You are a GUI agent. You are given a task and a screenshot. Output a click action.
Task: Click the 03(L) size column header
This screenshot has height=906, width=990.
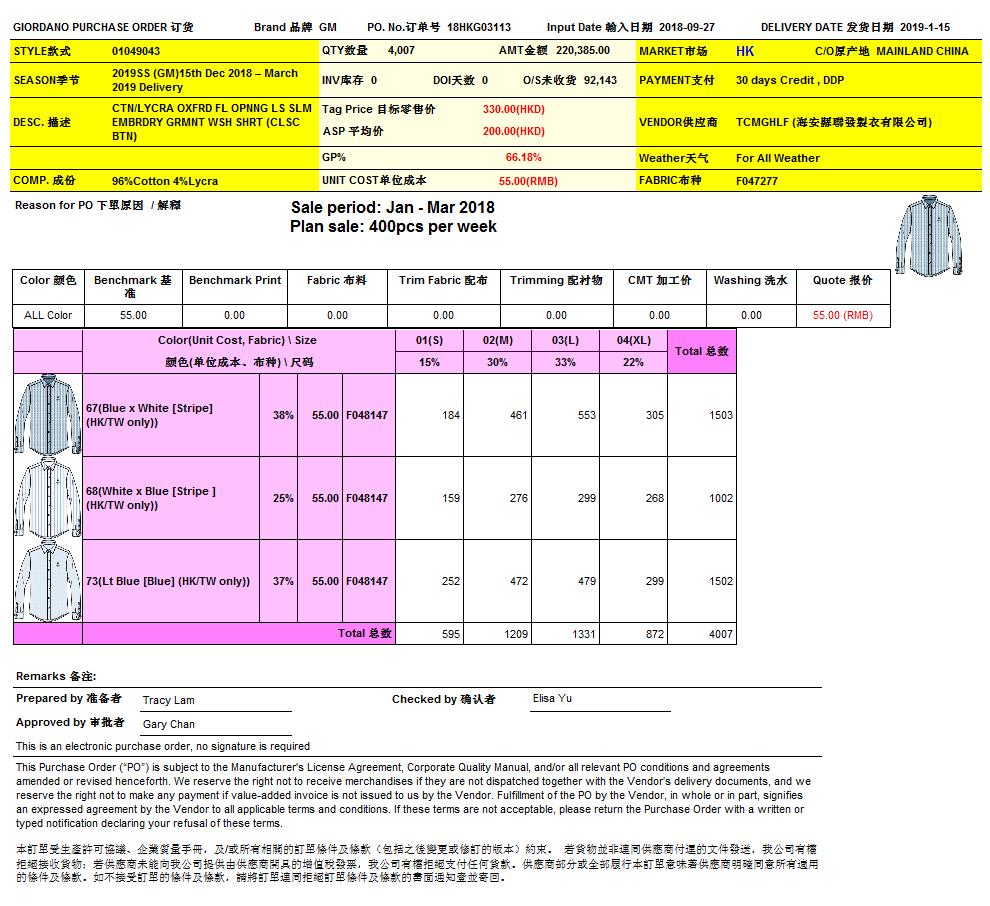pyautogui.click(x=565, y=340)
